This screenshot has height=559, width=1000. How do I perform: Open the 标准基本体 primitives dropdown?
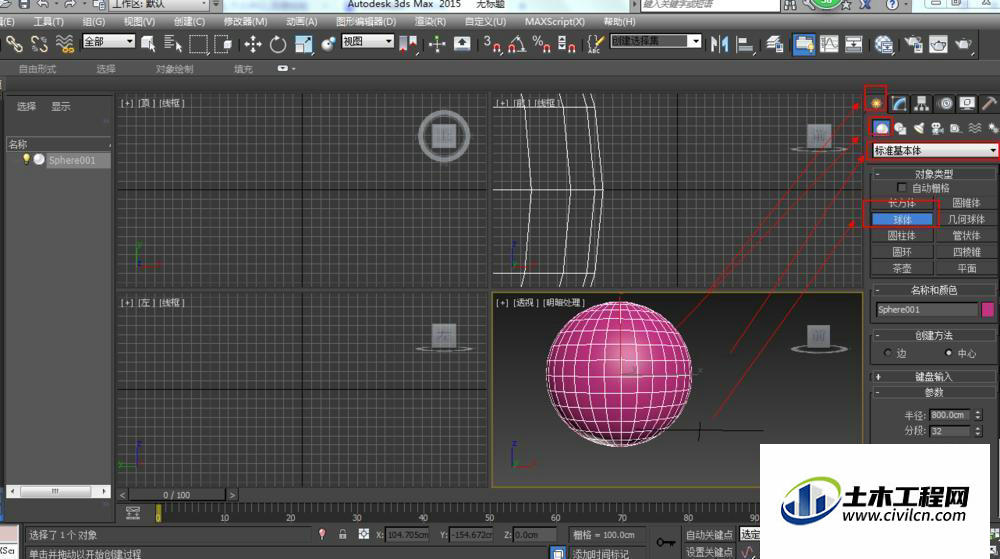tap(935, 150)
